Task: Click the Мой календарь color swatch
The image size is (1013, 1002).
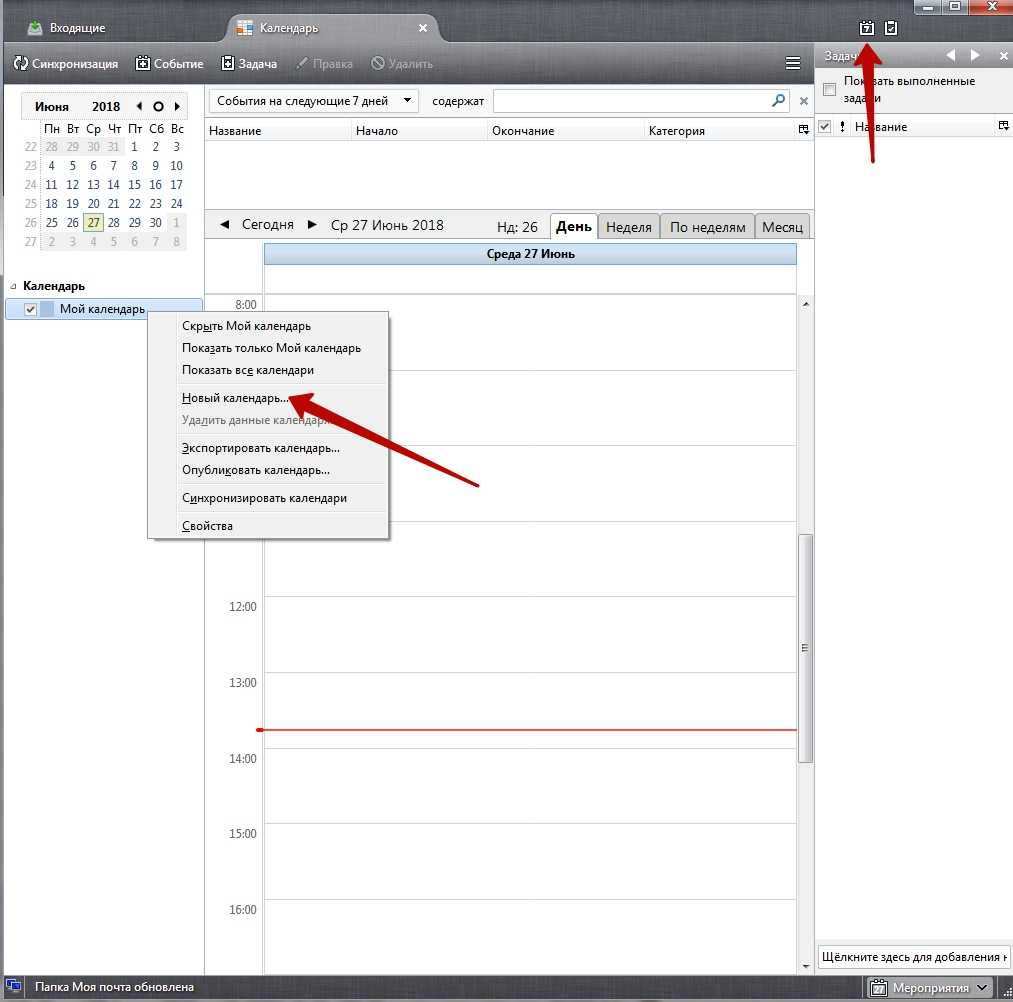Action: [47, 309]
